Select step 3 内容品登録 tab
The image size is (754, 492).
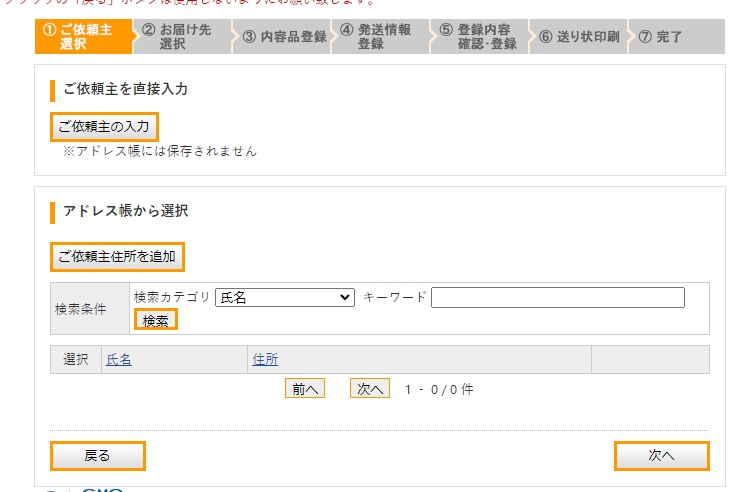284,37
